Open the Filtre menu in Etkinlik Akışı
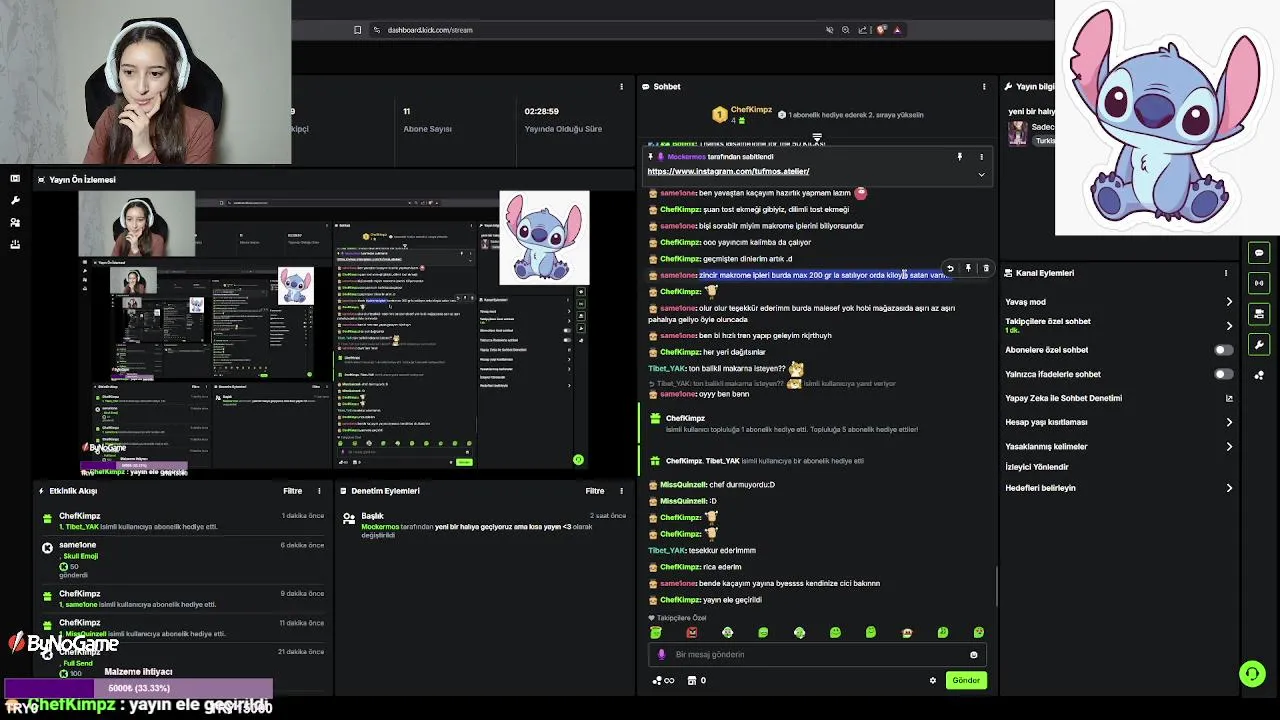The width and height of the screenshot is (1280, 720). click(292, 491)
